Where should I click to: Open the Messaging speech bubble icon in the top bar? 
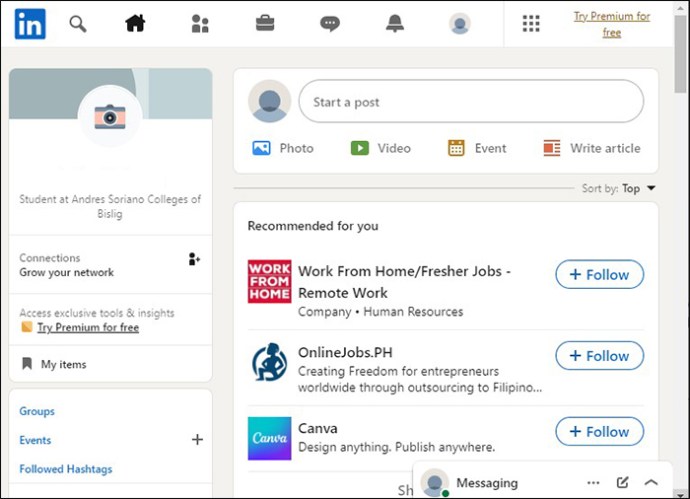pyautogui.click(x=330, y=24)
